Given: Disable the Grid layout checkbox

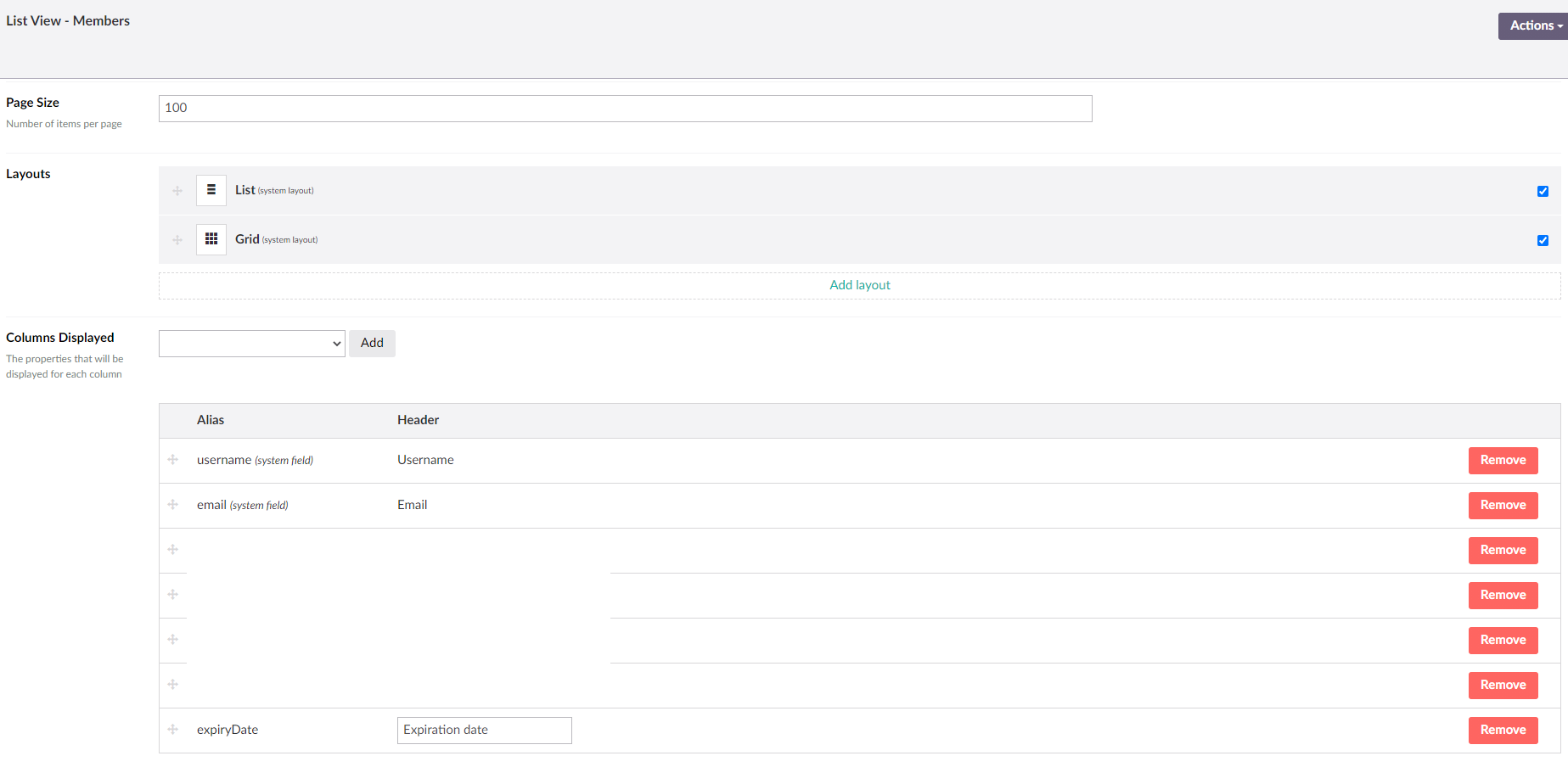Looking at the screenshot, I should coord(1543,240).
